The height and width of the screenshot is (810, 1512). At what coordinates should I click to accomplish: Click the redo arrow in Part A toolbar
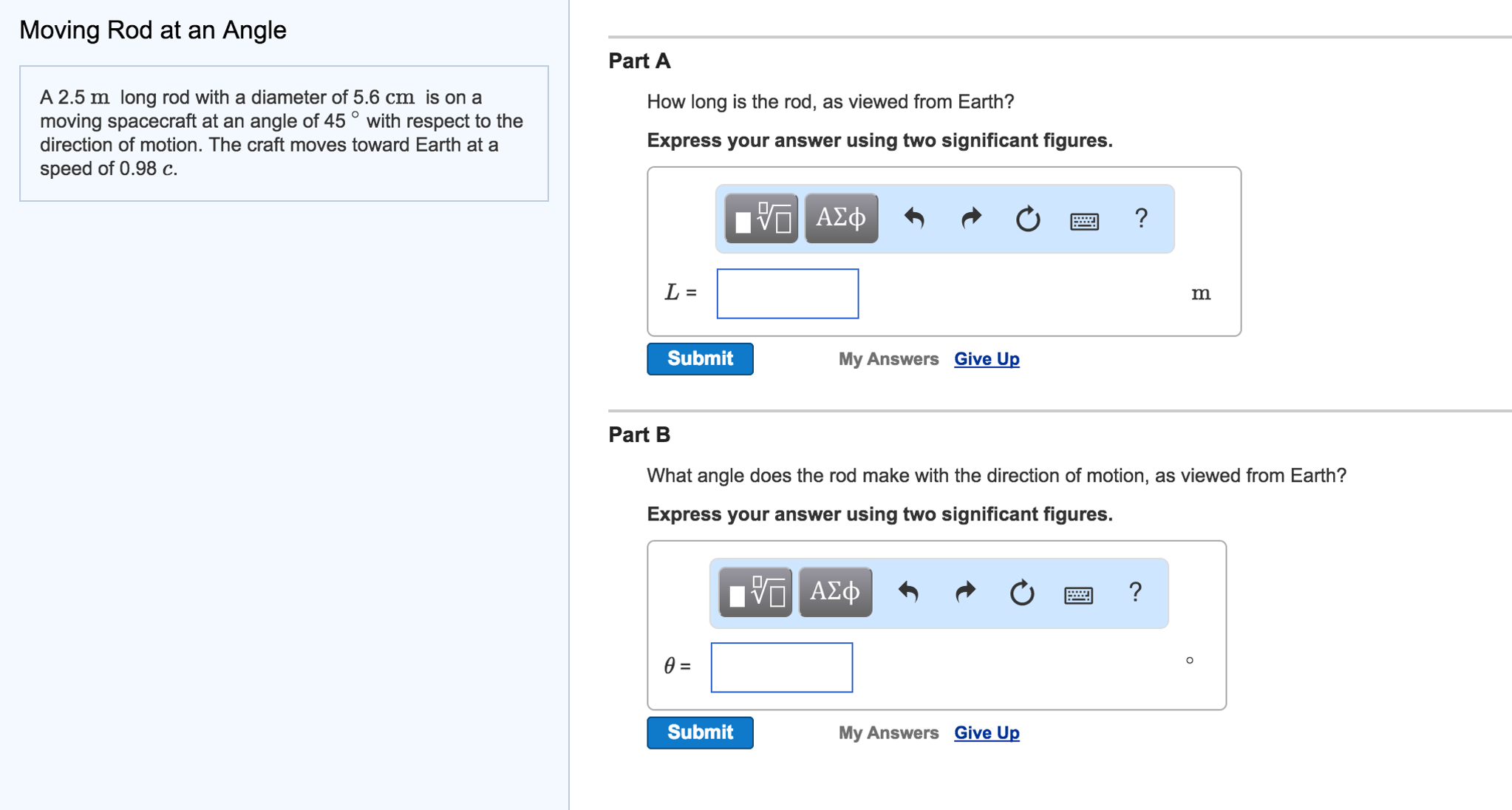pyautogui.click(x=971, y=219)
